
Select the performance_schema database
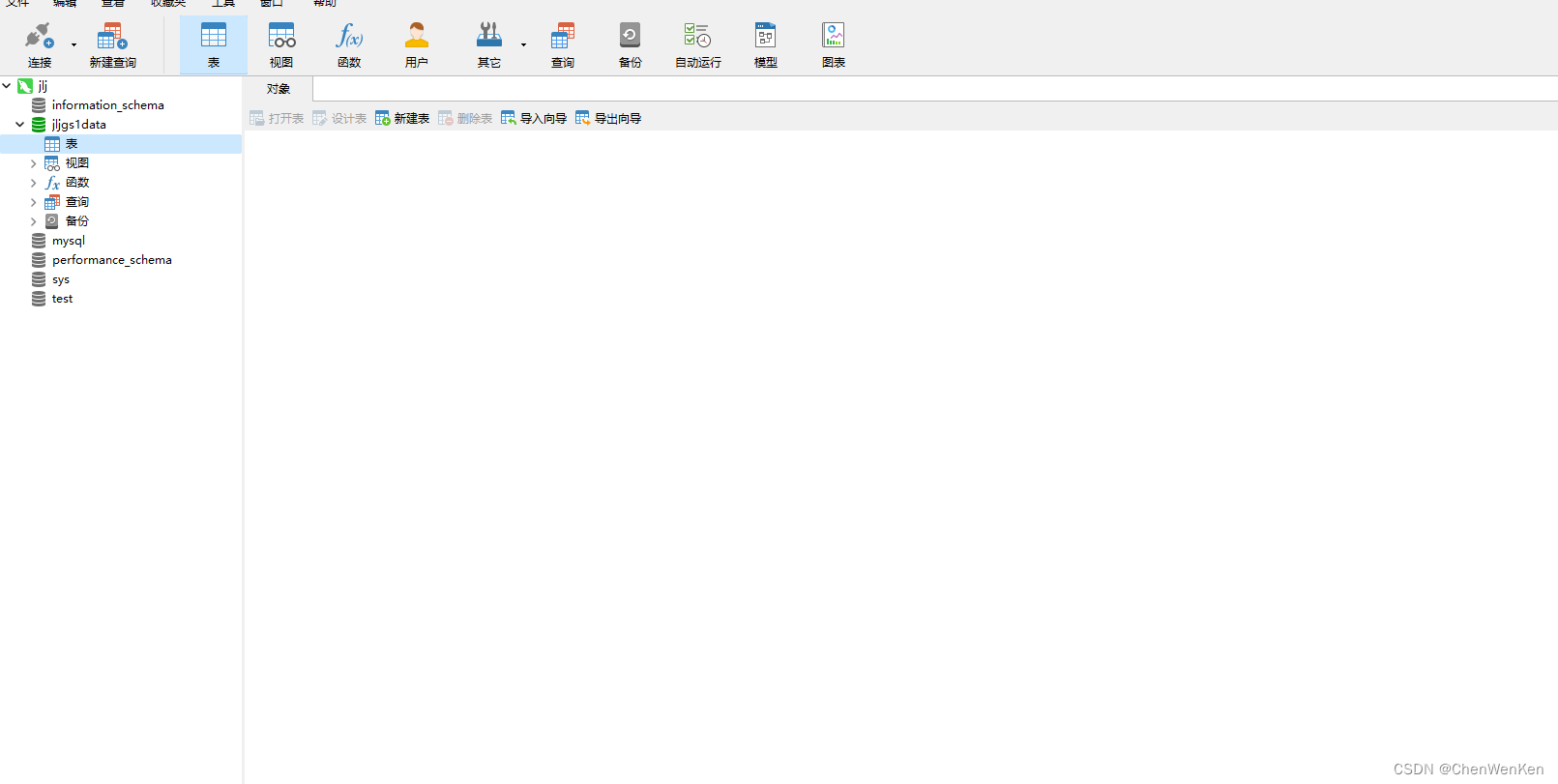tap(112, 260)
